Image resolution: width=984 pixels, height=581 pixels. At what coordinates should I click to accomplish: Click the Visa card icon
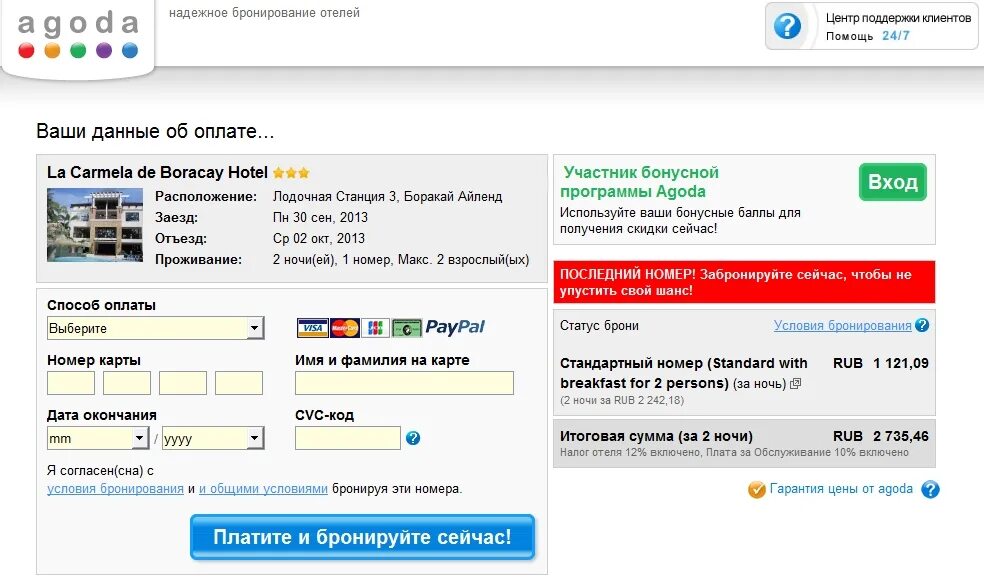click(x=313, y=328)
